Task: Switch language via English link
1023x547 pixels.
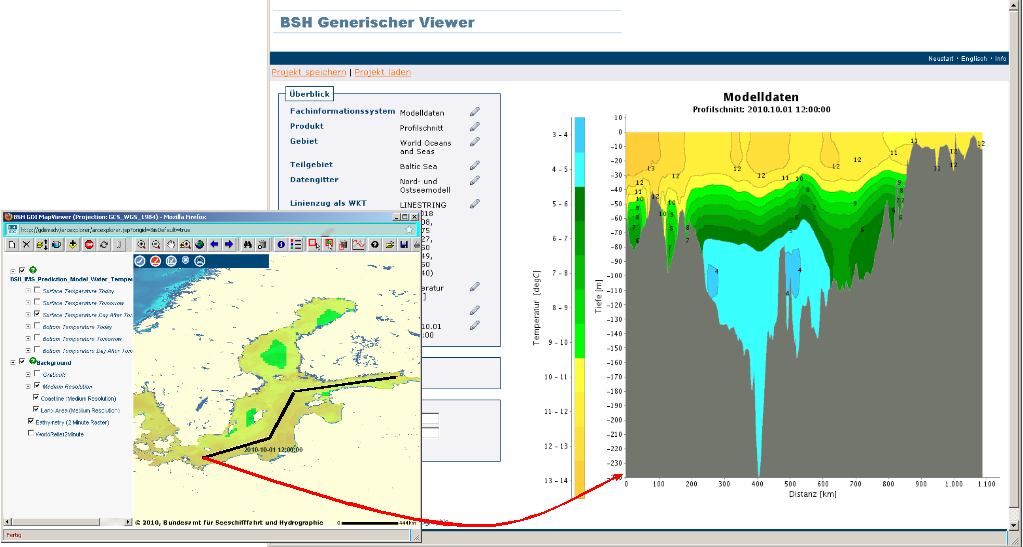Action: 974,59
